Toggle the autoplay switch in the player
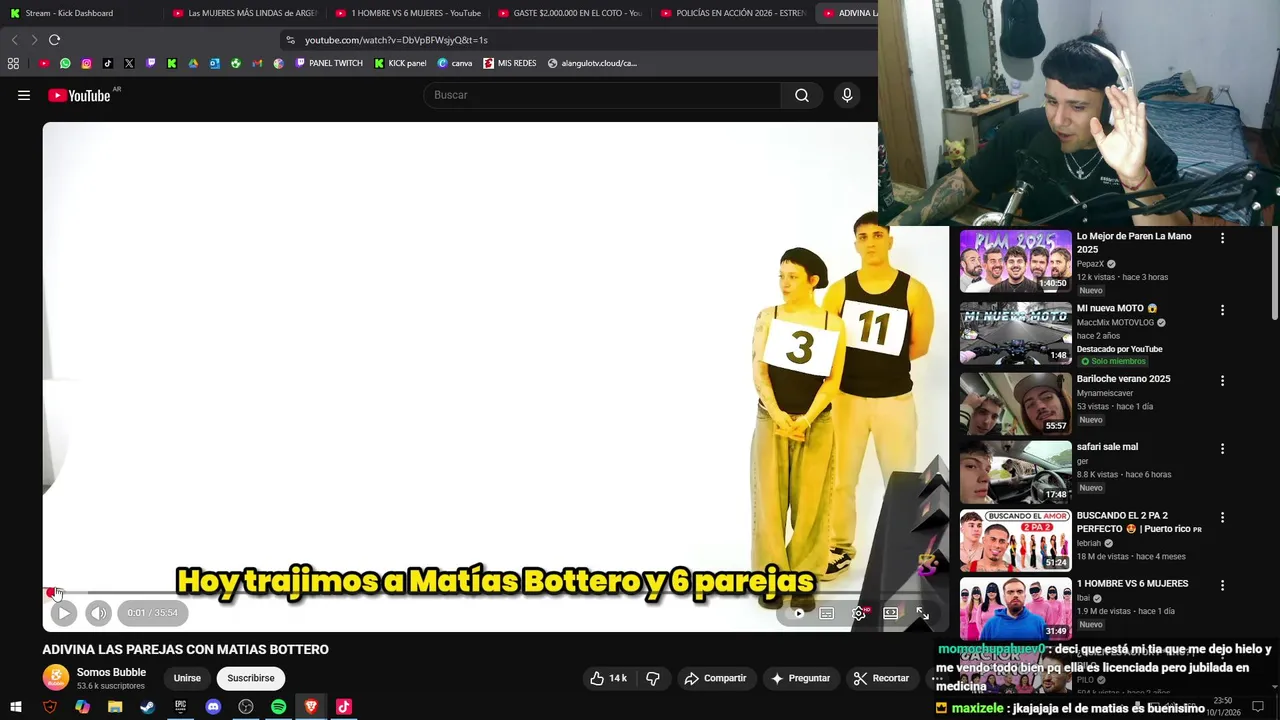 coord(795,613)
